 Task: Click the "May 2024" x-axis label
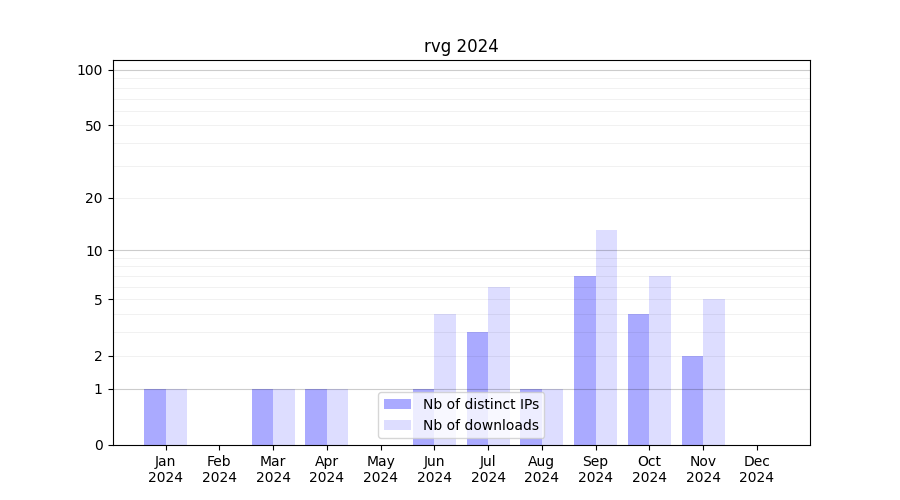380,469
